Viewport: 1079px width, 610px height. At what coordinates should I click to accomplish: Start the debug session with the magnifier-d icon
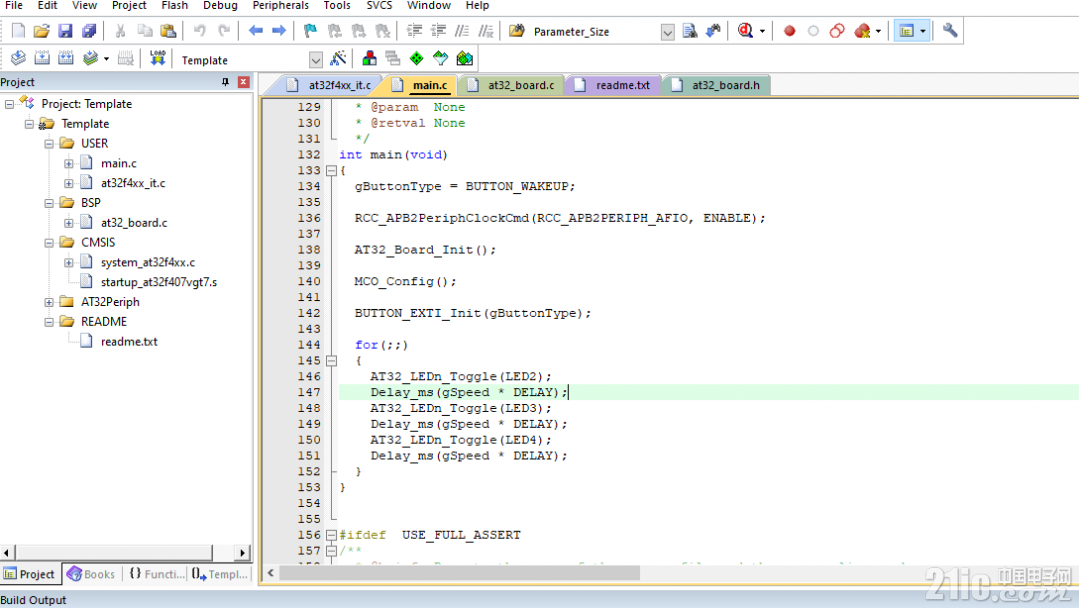click(745, 31)
